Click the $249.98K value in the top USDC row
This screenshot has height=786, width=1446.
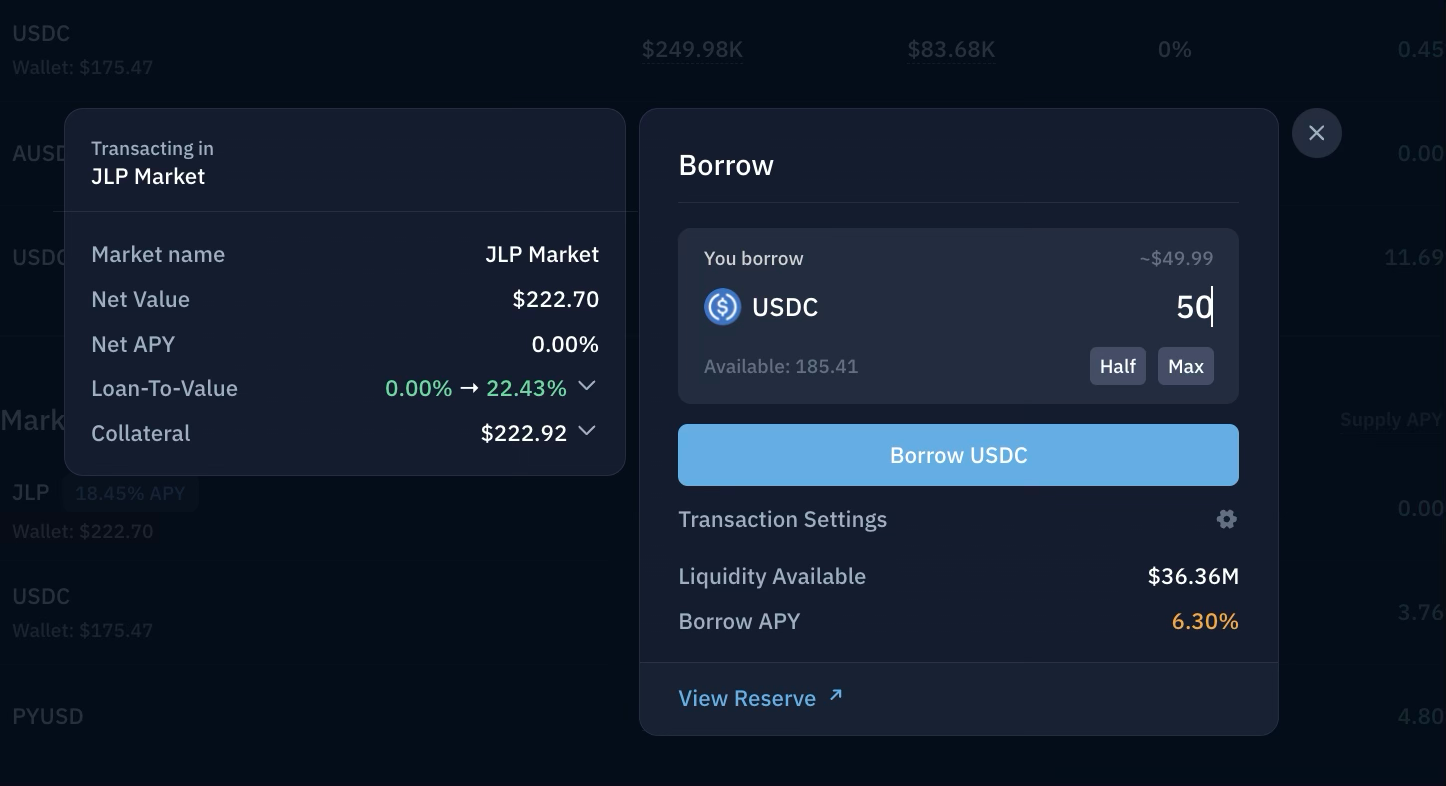click(692, 49)
